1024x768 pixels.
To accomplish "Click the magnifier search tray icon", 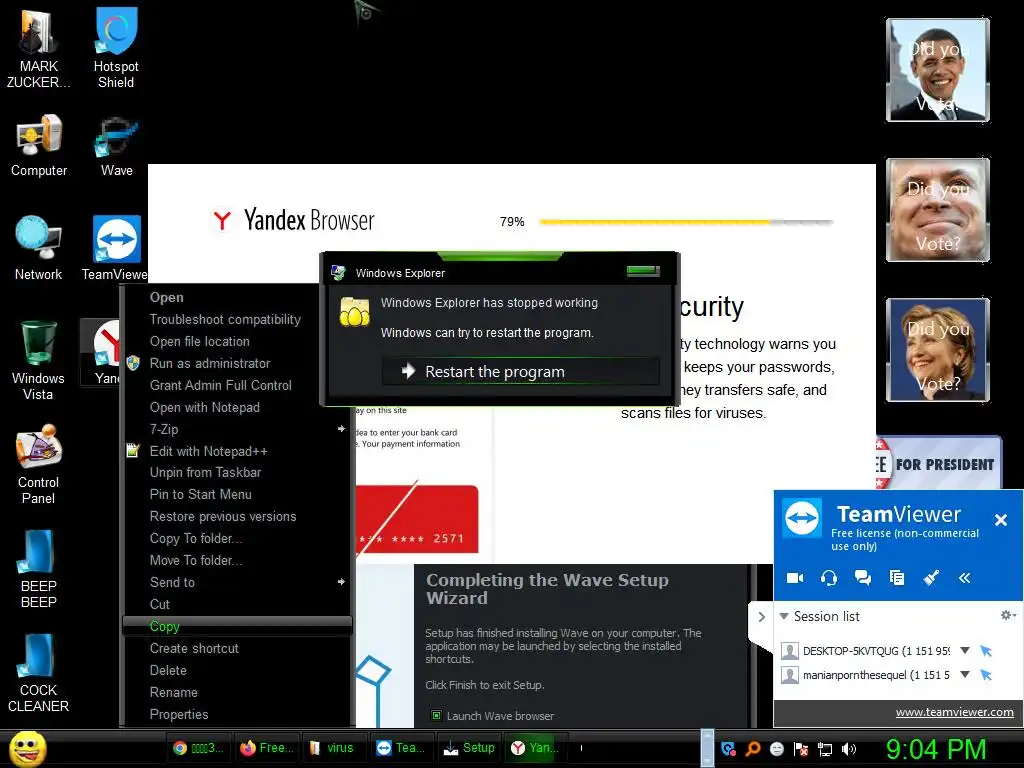I will pos(753,749).
